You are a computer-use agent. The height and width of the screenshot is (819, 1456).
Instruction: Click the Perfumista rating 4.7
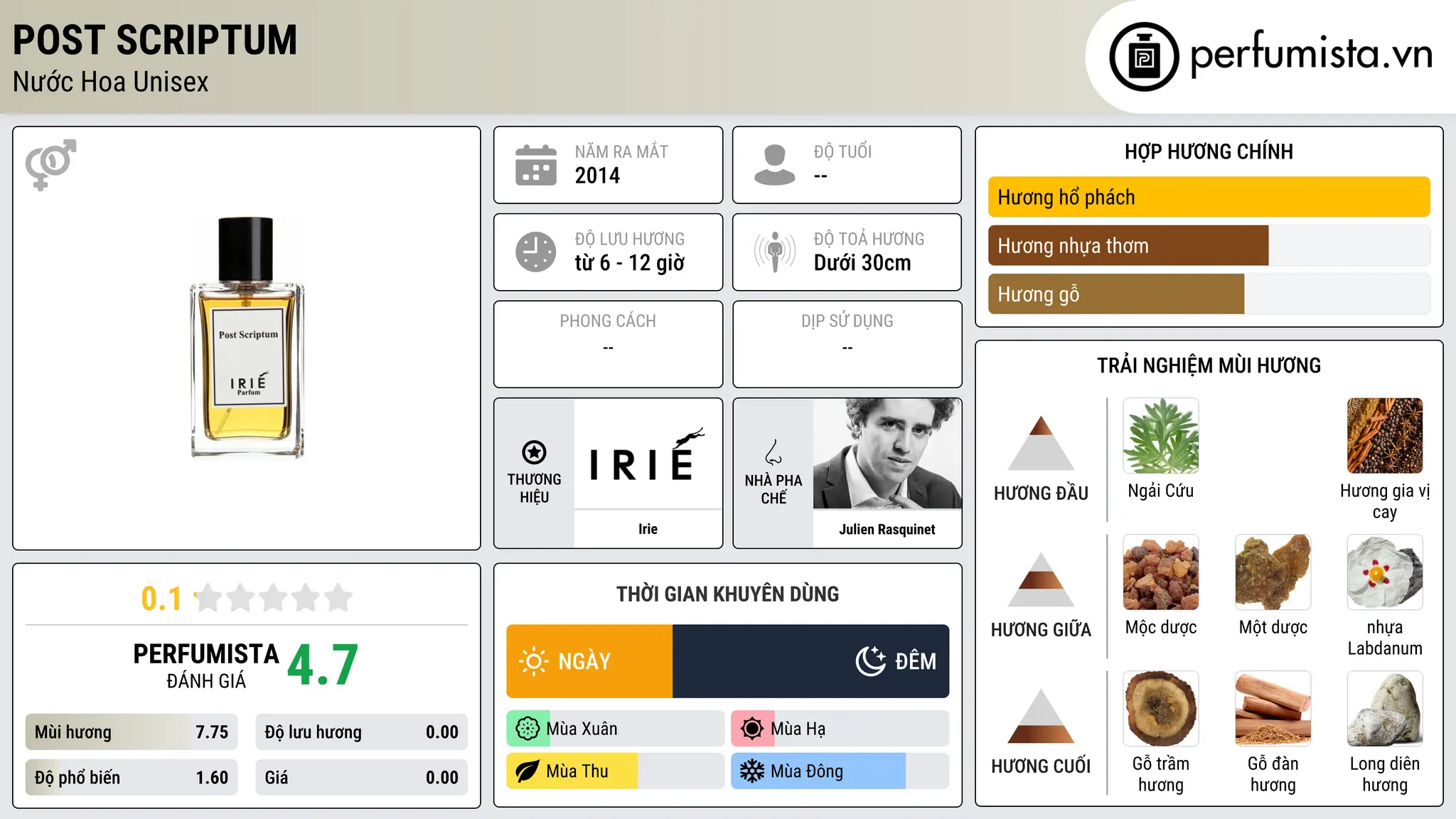coord(323,665)
